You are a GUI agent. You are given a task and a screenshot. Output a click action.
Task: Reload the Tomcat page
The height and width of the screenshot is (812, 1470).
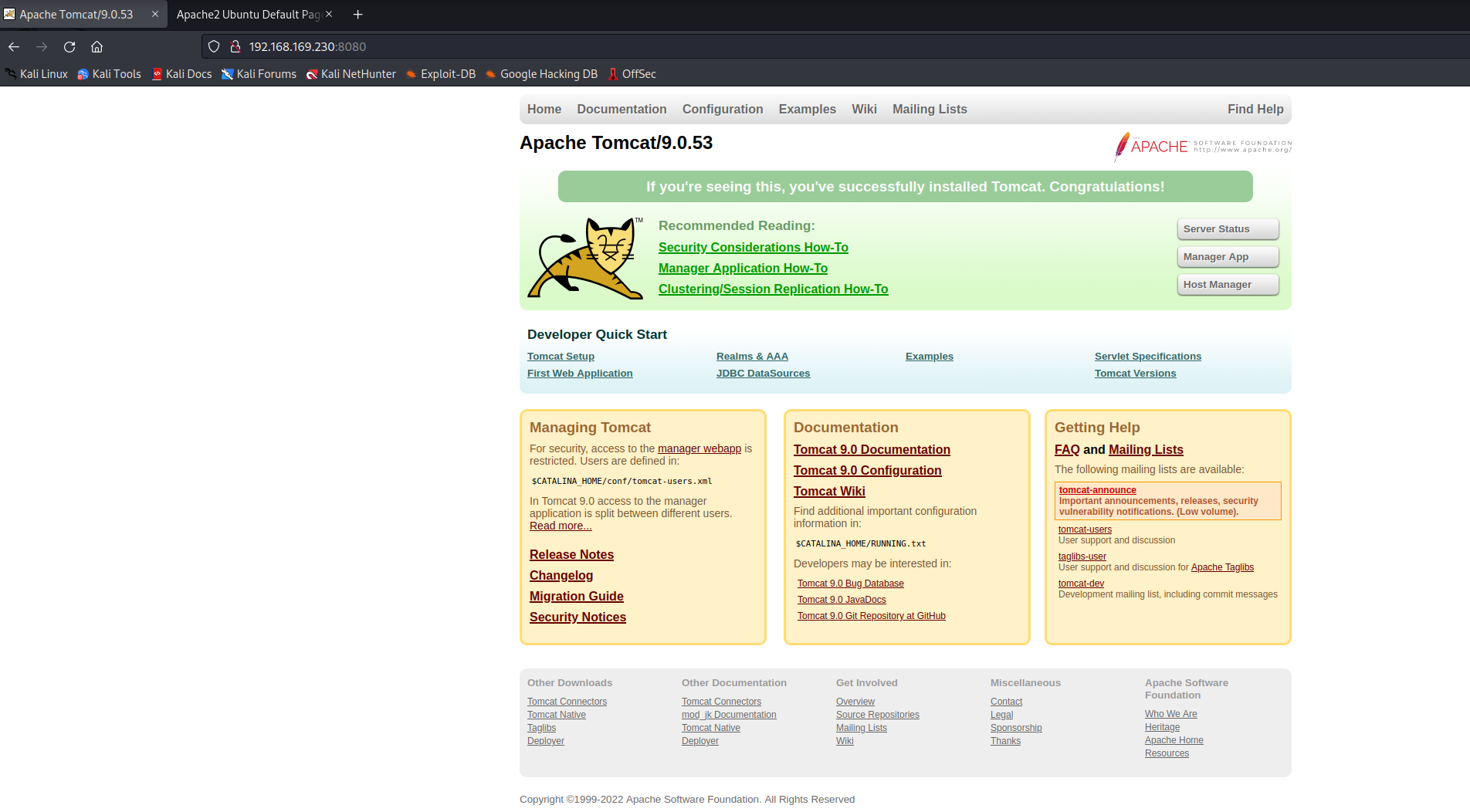pos(69,47)
